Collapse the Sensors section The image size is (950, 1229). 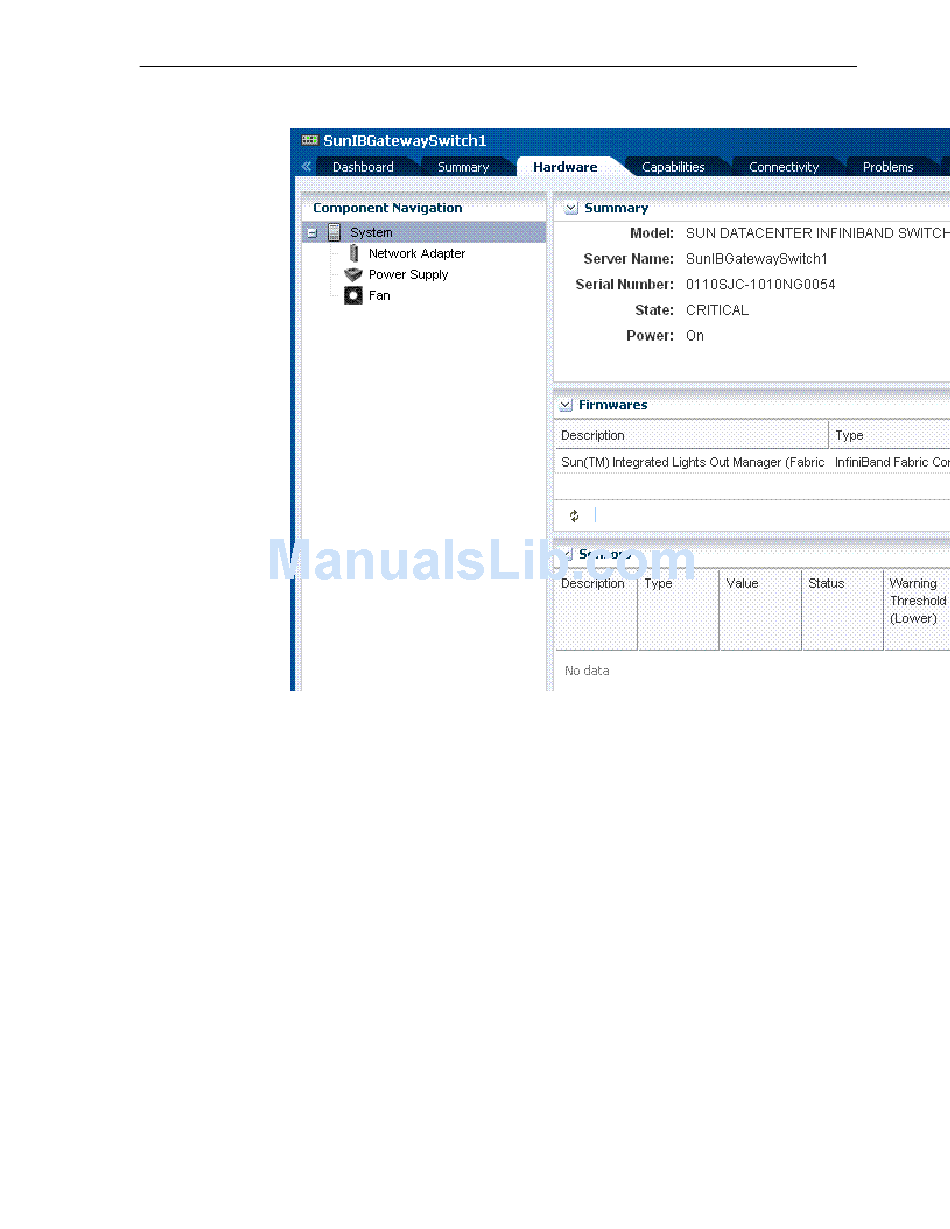point(567,554)
